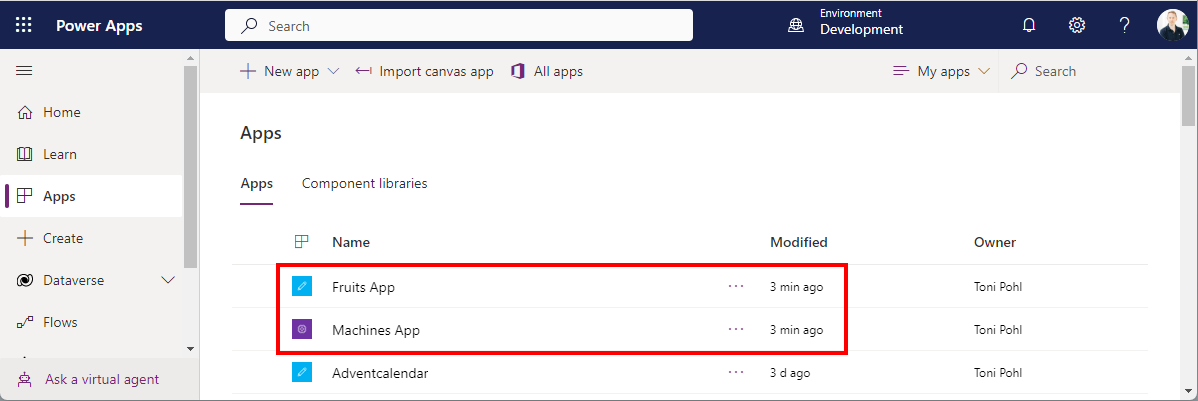Click the Fruits App canvas icon
Image resolution: width=1198 pixels, height=401 pixels.
tap(302, 287)
